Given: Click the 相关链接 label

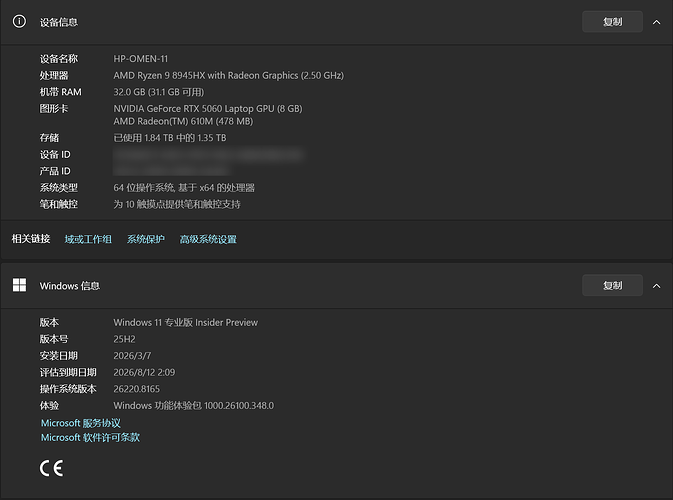Looking at the screenshot, I should tap(31, 239).
